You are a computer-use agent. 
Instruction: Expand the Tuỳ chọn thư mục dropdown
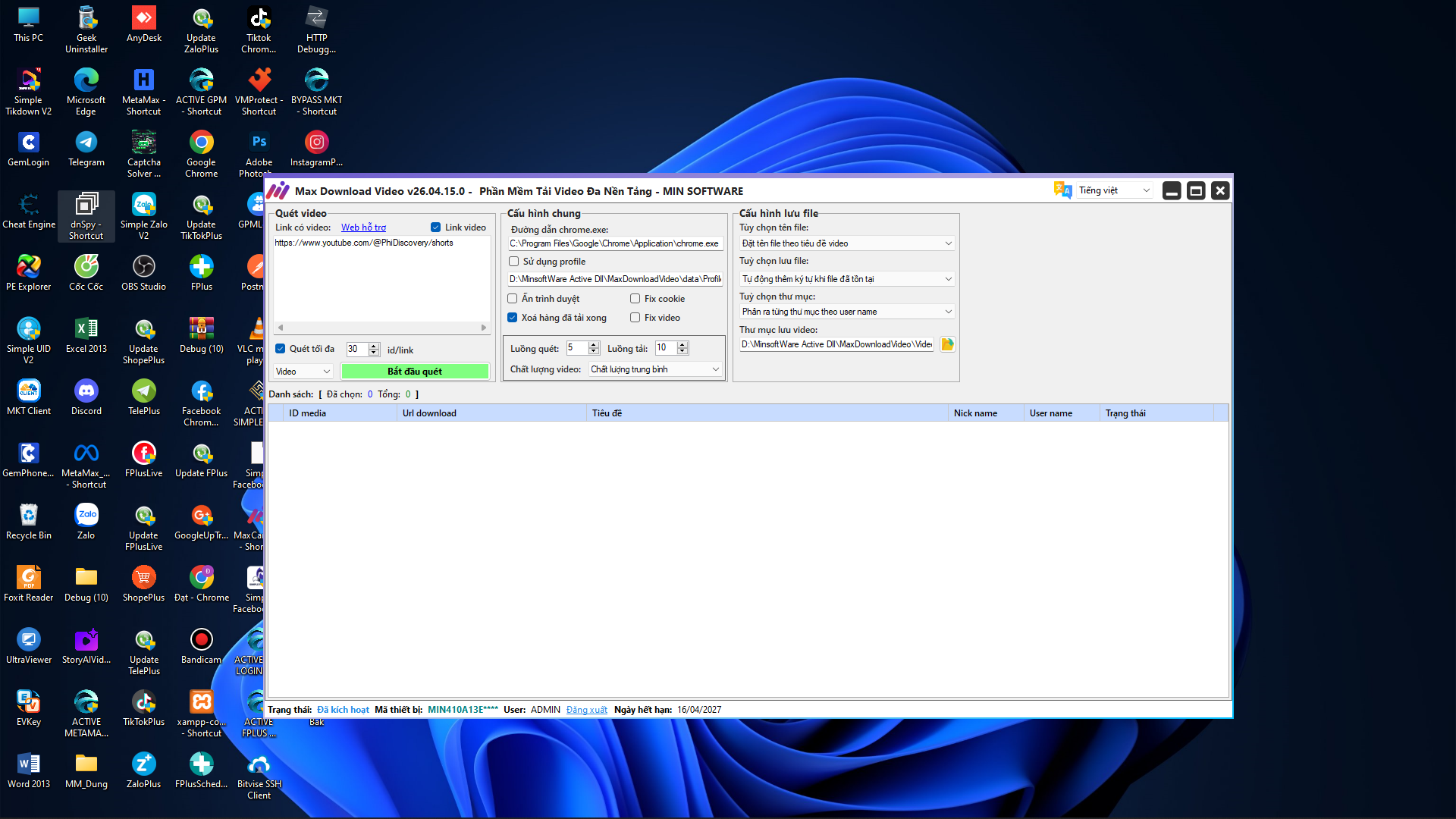(x=846, y=312)
